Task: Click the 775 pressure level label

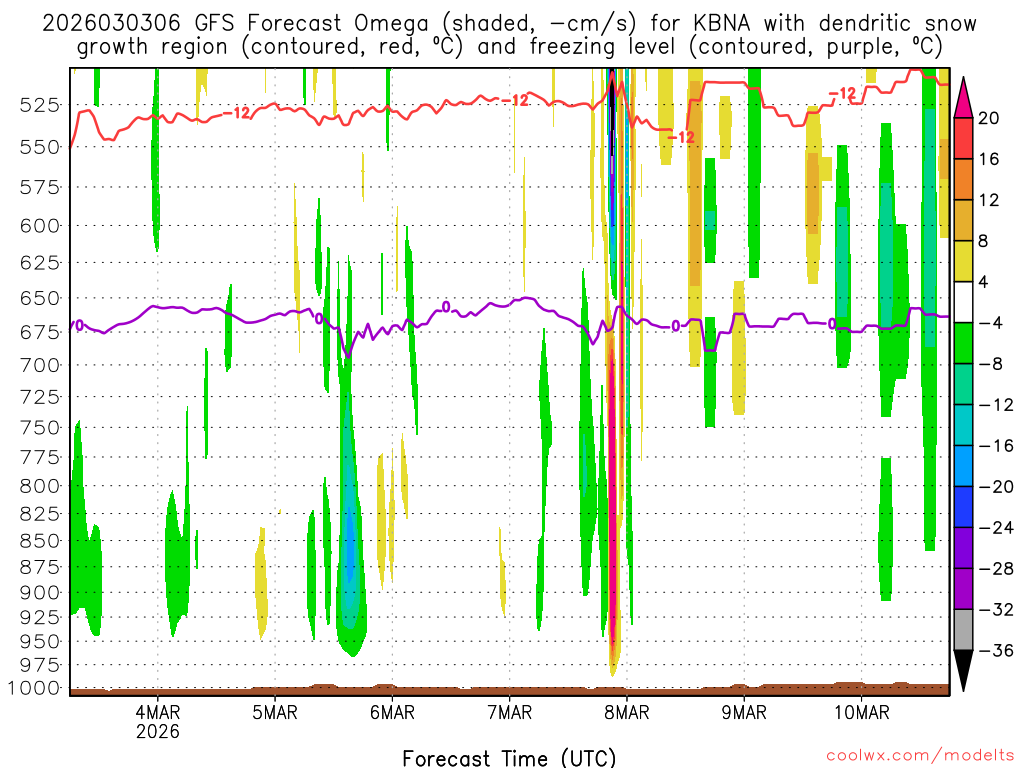Action: tap(39, 457)
